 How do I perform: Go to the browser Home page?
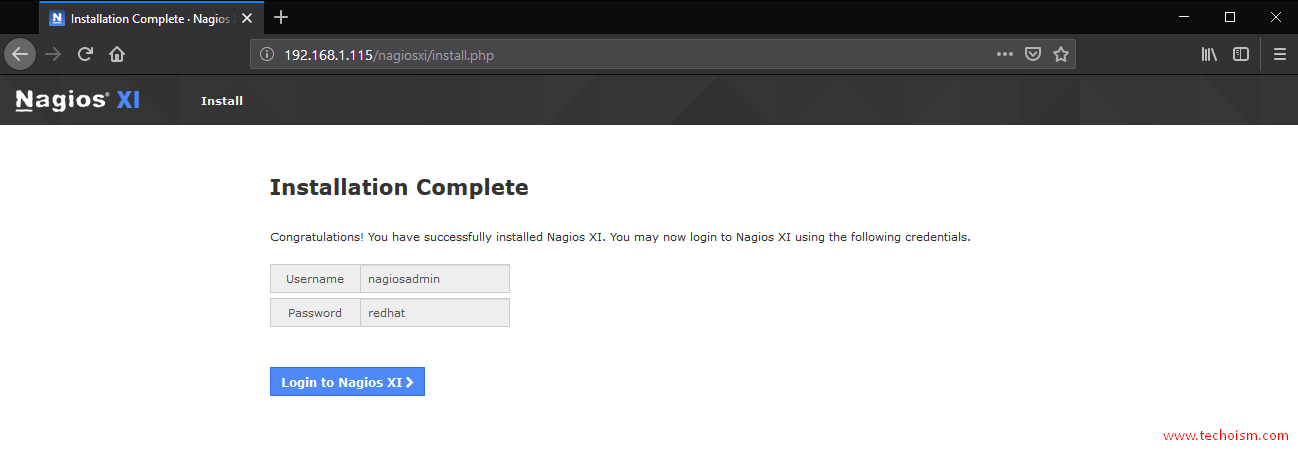pyautogui.click(x=117, y=54)
